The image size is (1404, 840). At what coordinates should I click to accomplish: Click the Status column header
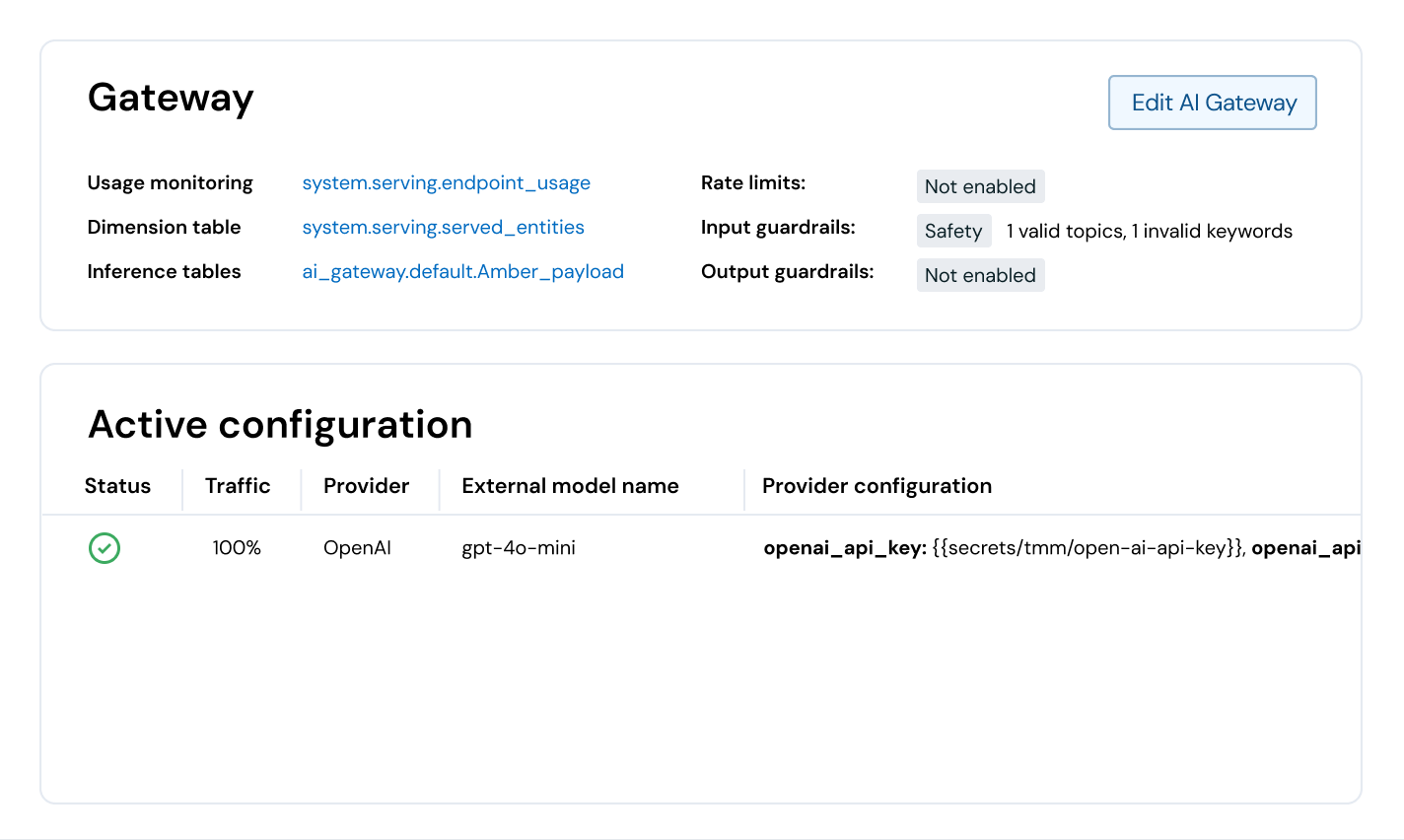point(117,486)
